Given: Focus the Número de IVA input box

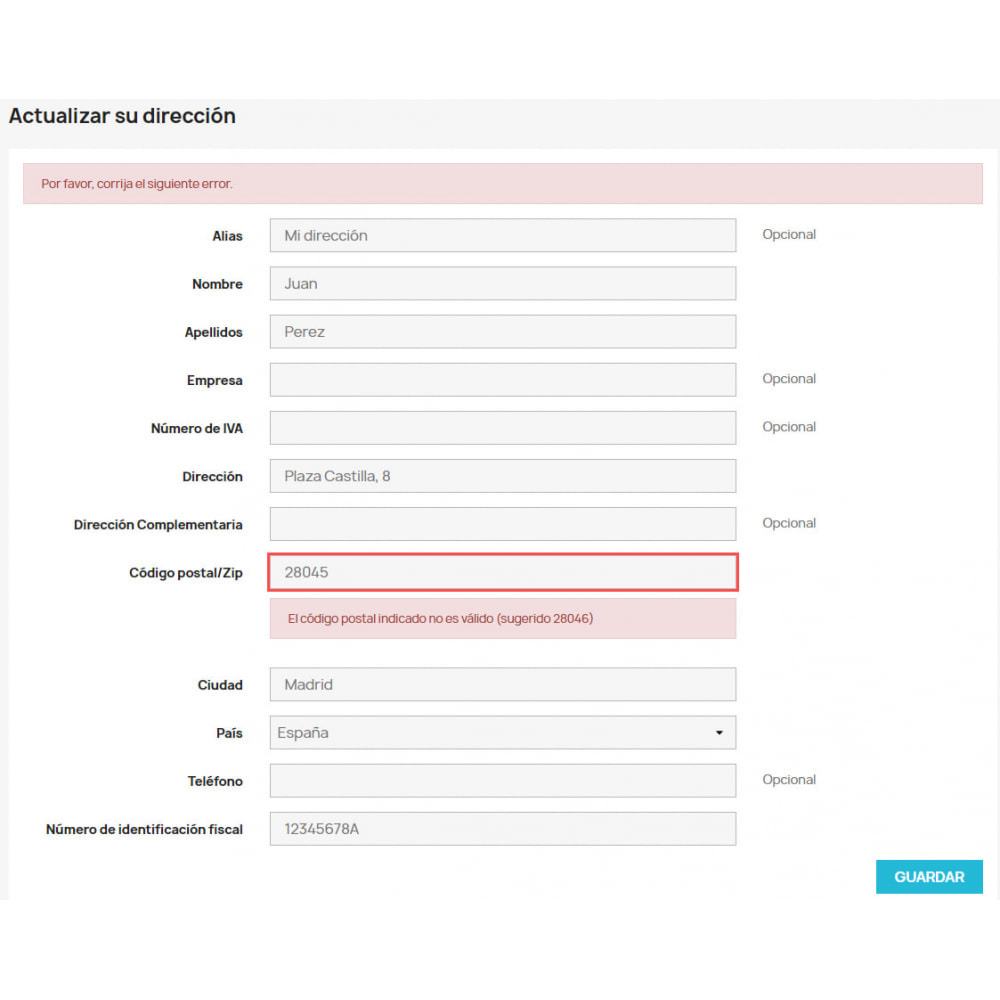Looking at the screenshot, I should 502,428.
